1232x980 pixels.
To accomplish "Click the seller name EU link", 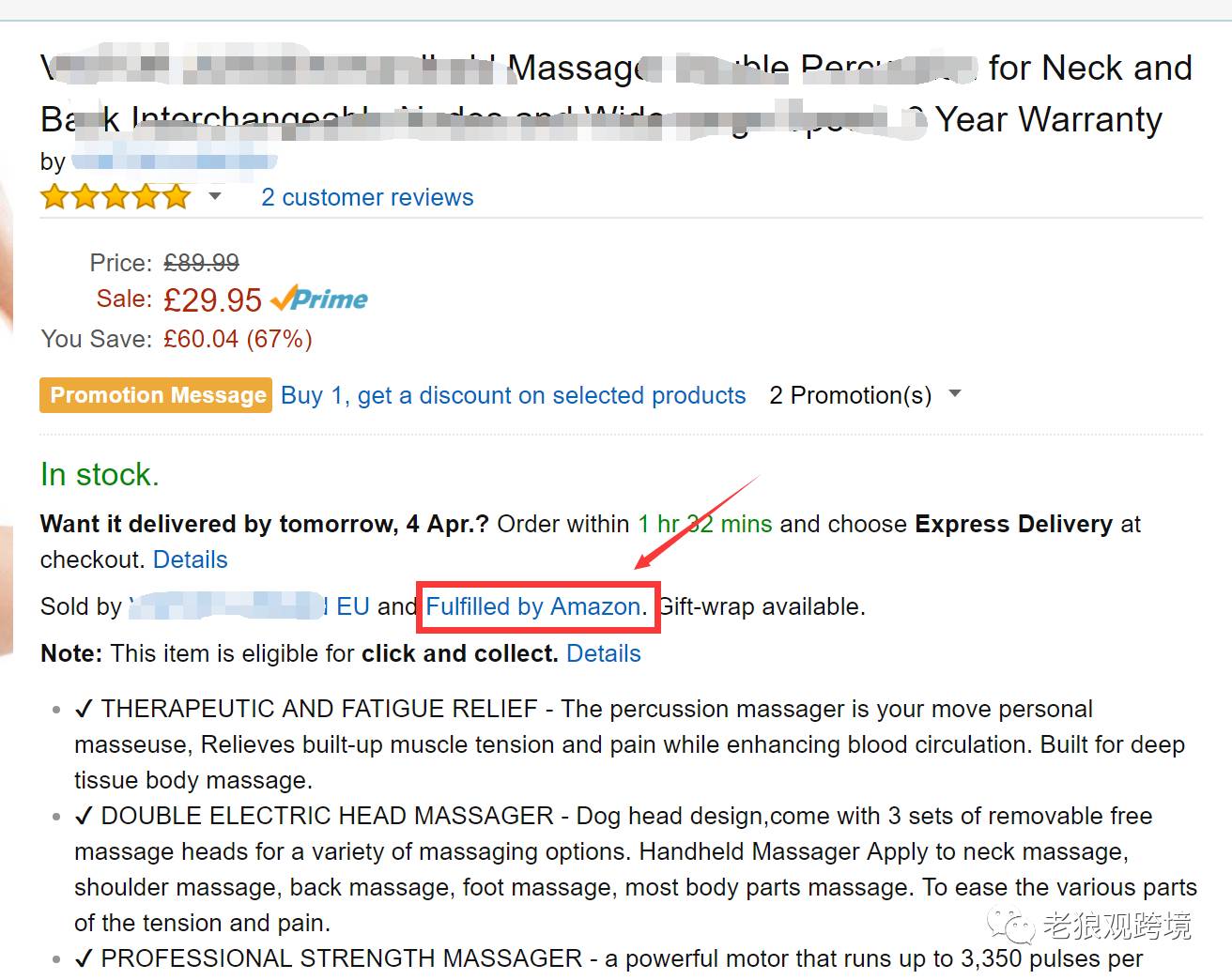I will [250, 606].
